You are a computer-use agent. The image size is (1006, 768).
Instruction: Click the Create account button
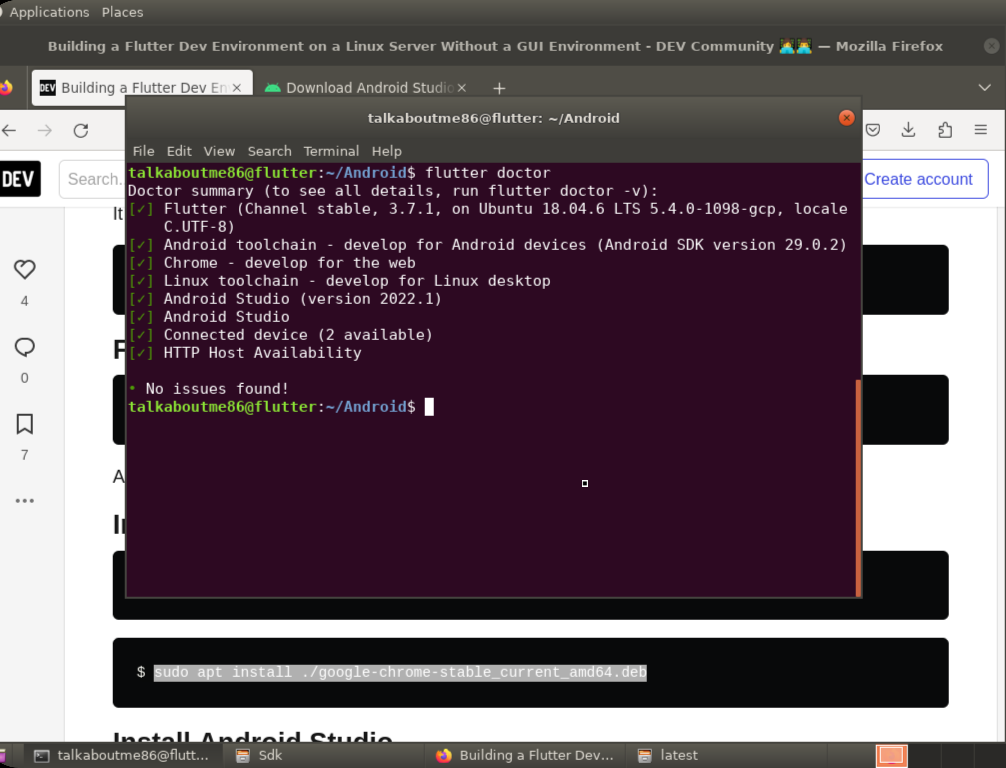click(x=918, y=180)
